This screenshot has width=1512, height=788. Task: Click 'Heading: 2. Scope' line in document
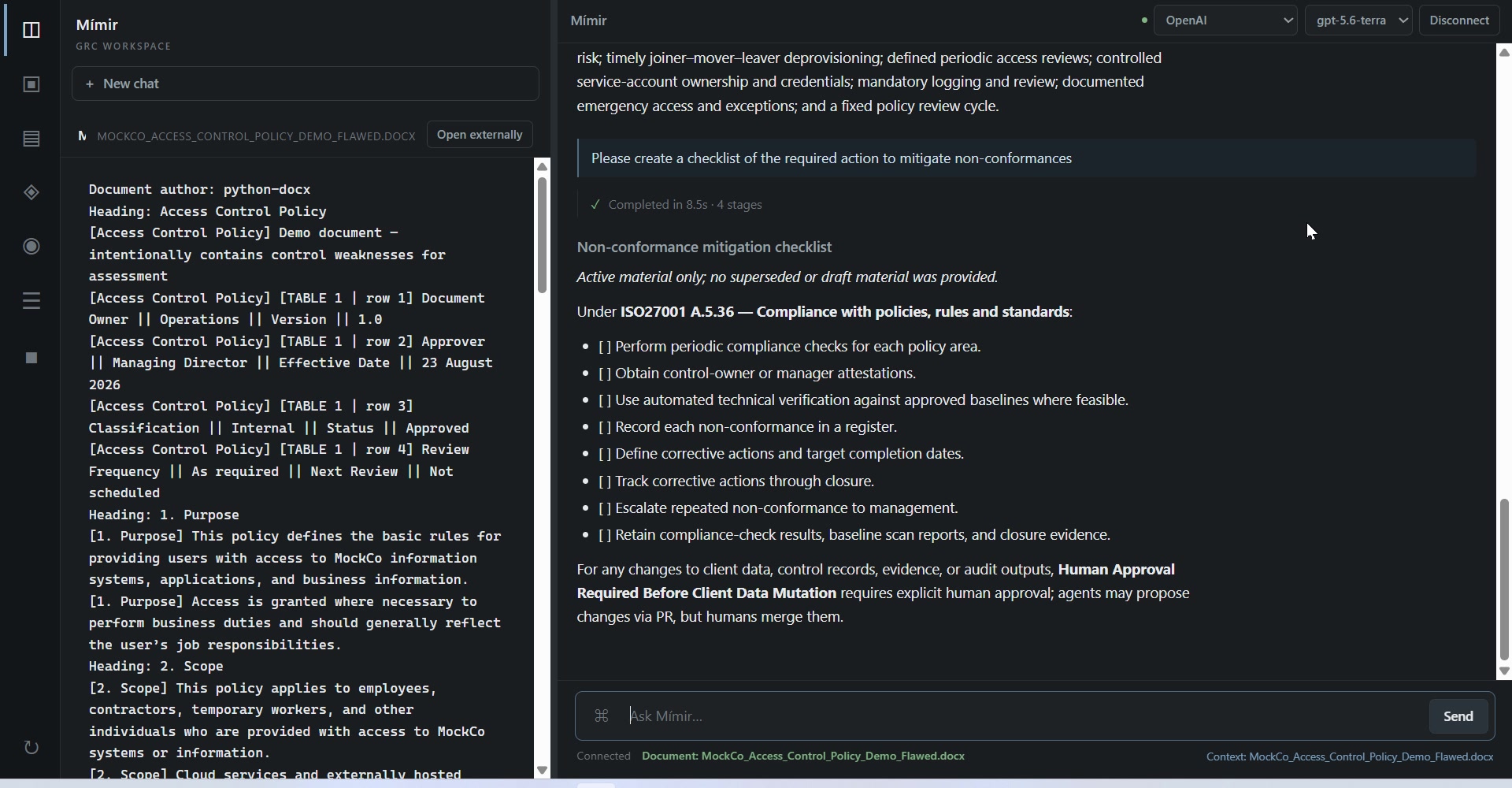pos(156,667)
